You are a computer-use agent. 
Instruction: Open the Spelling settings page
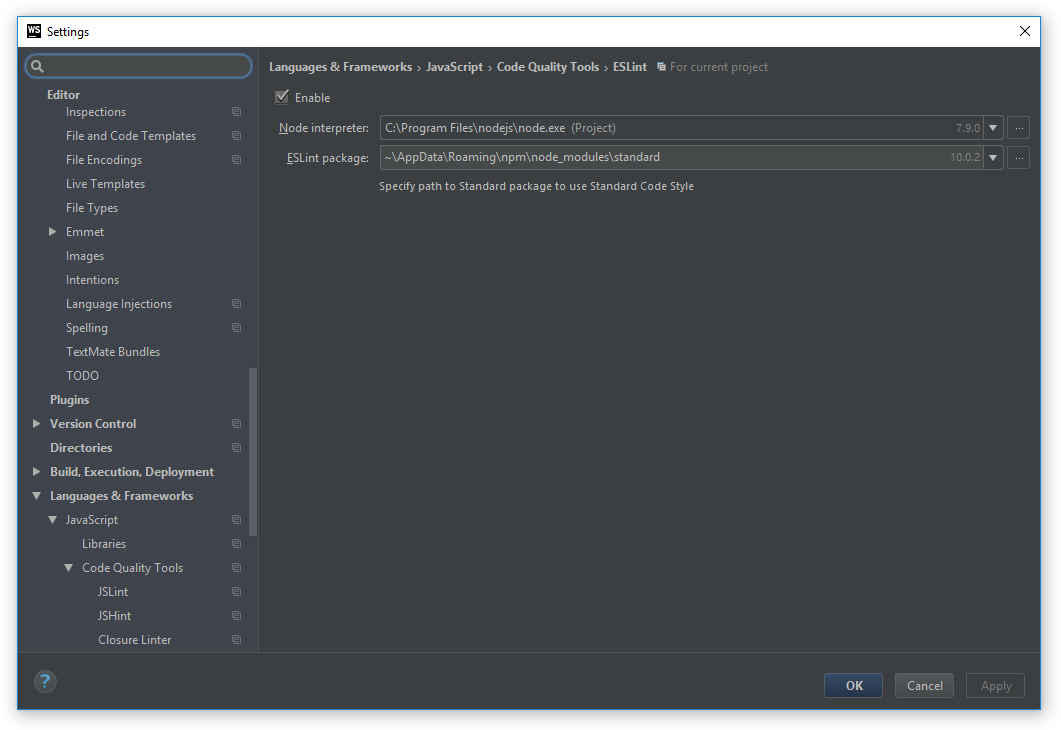[x=87, y=327]
